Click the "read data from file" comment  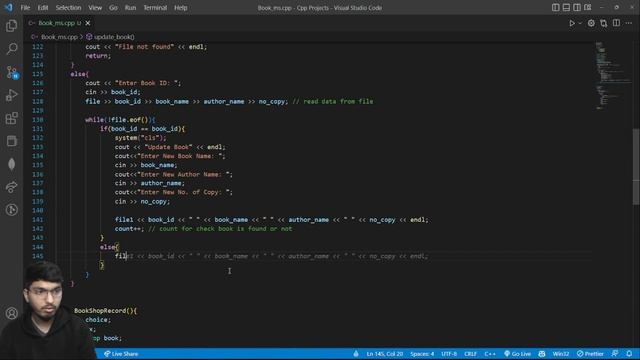tap(333, 101)
